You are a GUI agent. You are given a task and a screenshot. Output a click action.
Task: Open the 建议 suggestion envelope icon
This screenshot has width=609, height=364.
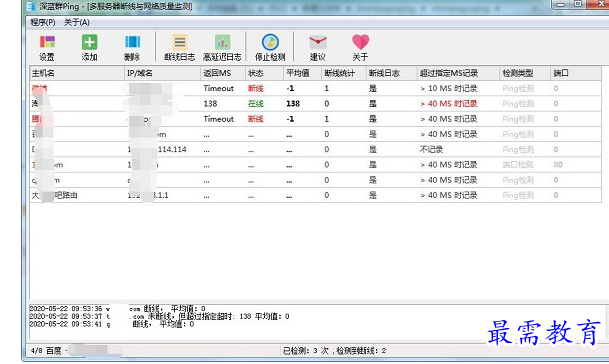[x=318, y=47]
